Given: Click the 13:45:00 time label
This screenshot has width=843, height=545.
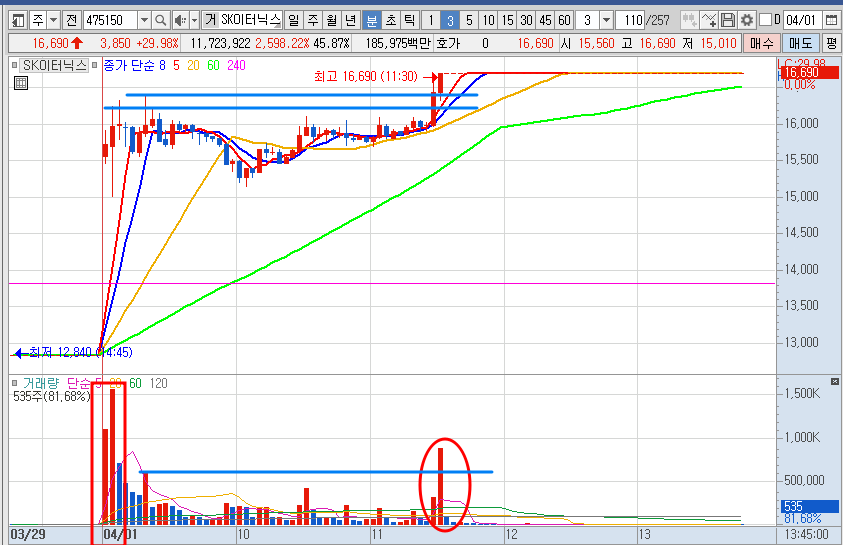Looking at the screenshot, I should pos(806,534).
